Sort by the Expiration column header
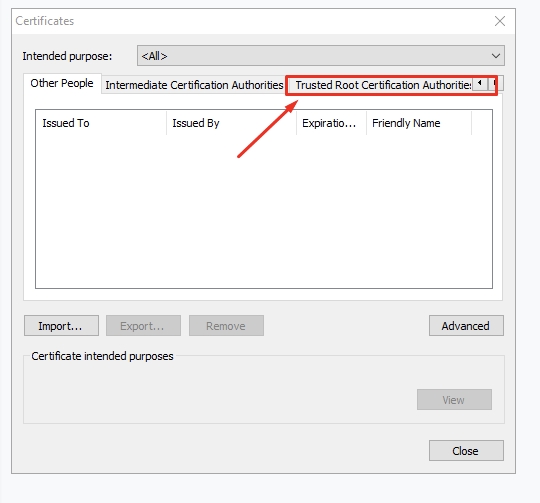540x503 pixels. (x=331, y=123)
